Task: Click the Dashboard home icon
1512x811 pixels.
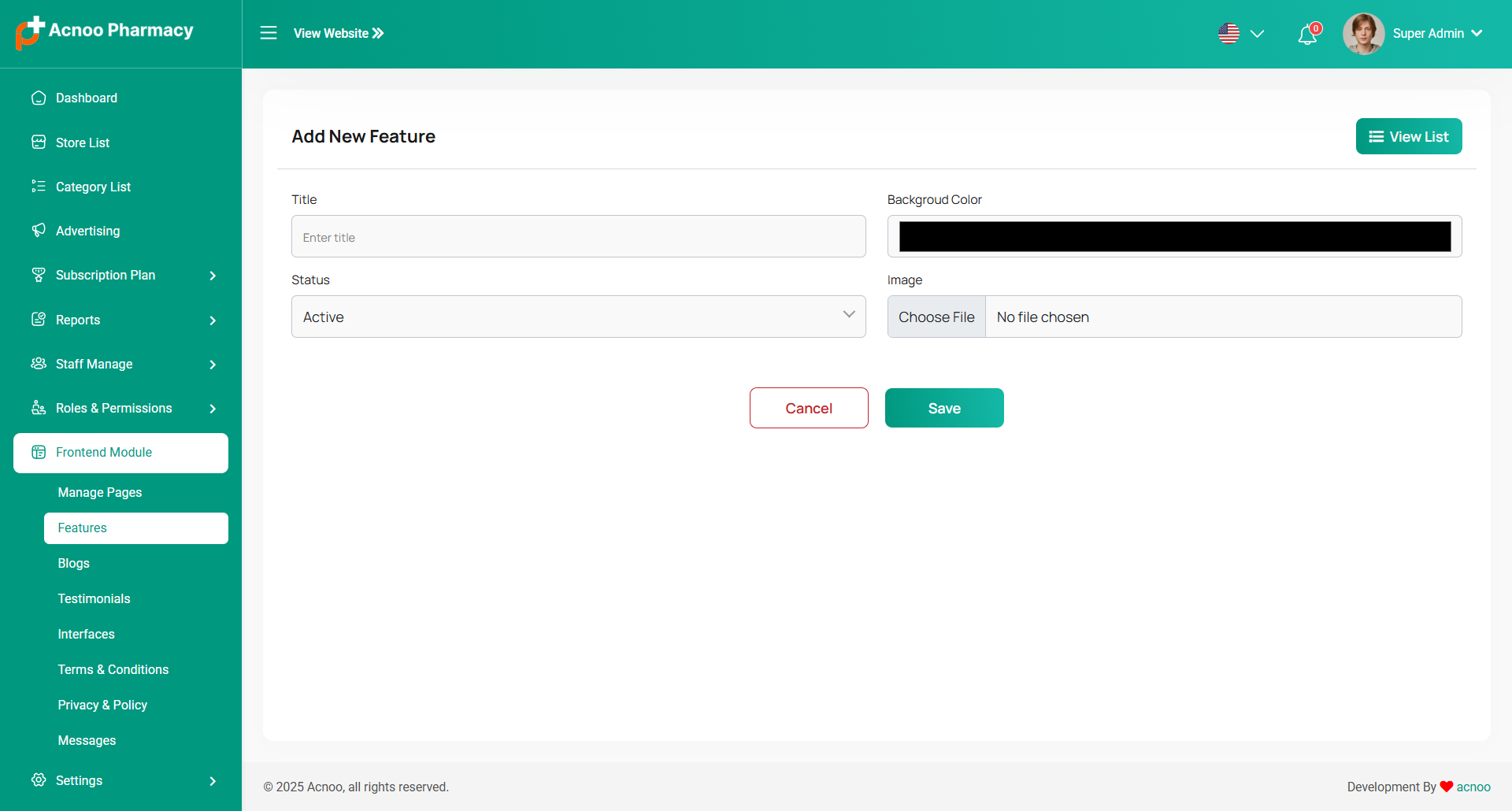Action: tap(39, 98)
